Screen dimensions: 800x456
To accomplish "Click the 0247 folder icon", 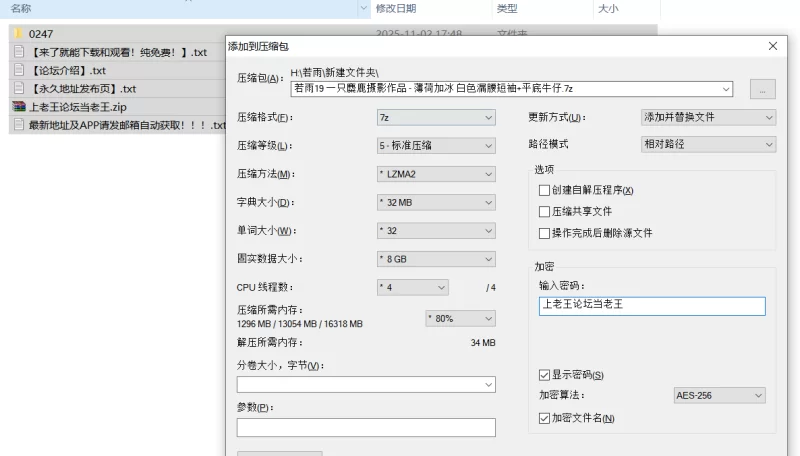I will [18, 34].
